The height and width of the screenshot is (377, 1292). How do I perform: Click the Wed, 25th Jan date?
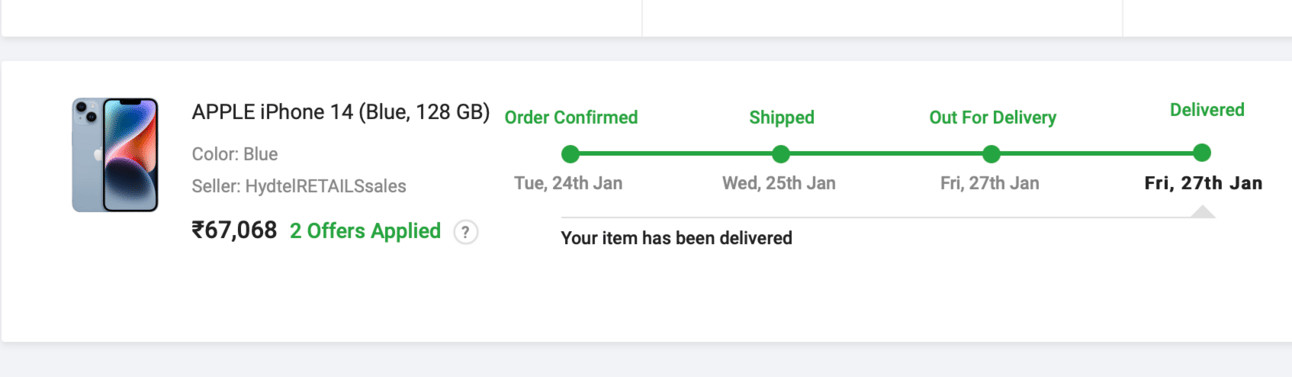[x=779, y=183]
